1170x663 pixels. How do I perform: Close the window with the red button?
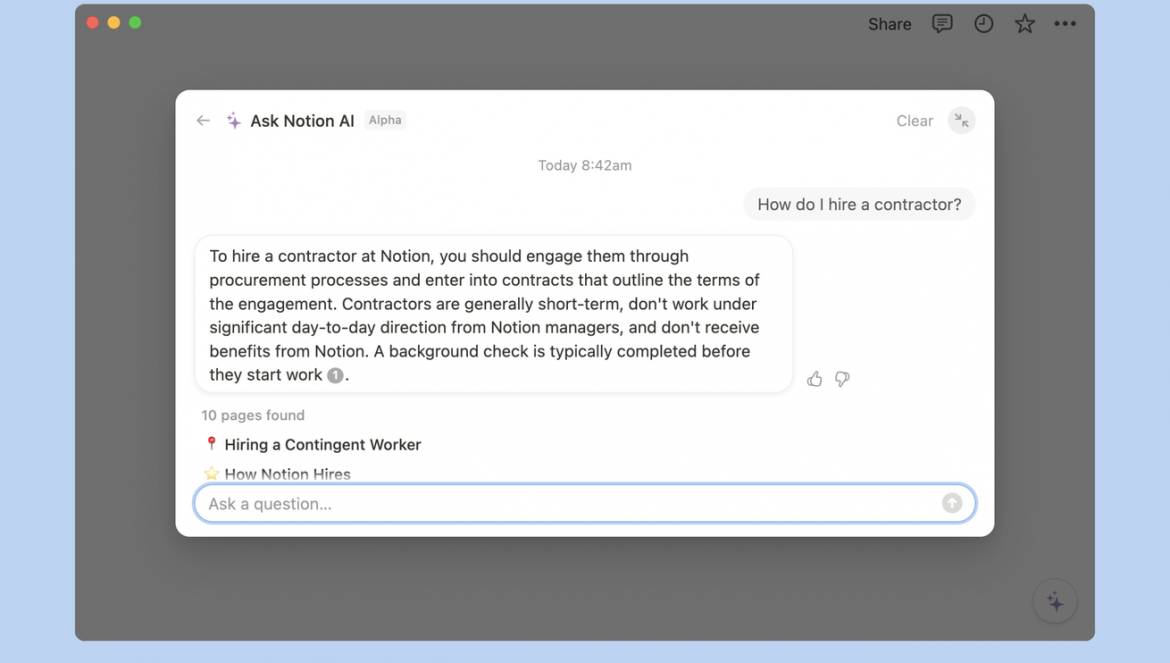click(93, 22)
